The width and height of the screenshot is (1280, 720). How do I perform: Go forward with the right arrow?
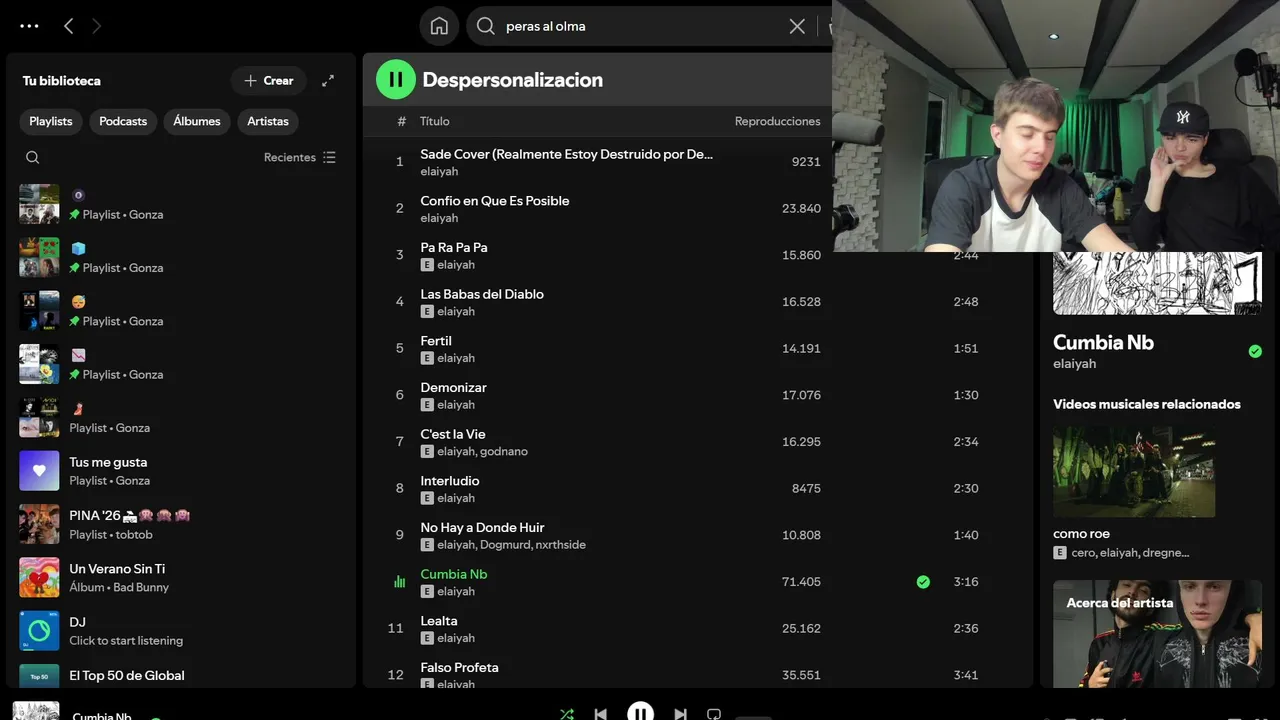(x=96, y=26)
